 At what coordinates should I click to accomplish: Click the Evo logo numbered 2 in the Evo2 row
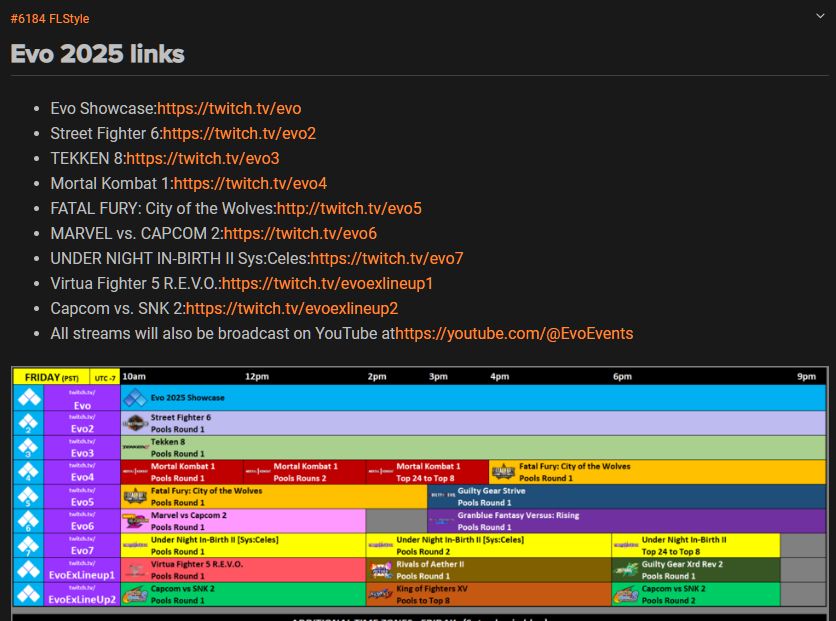coord(29,423)
